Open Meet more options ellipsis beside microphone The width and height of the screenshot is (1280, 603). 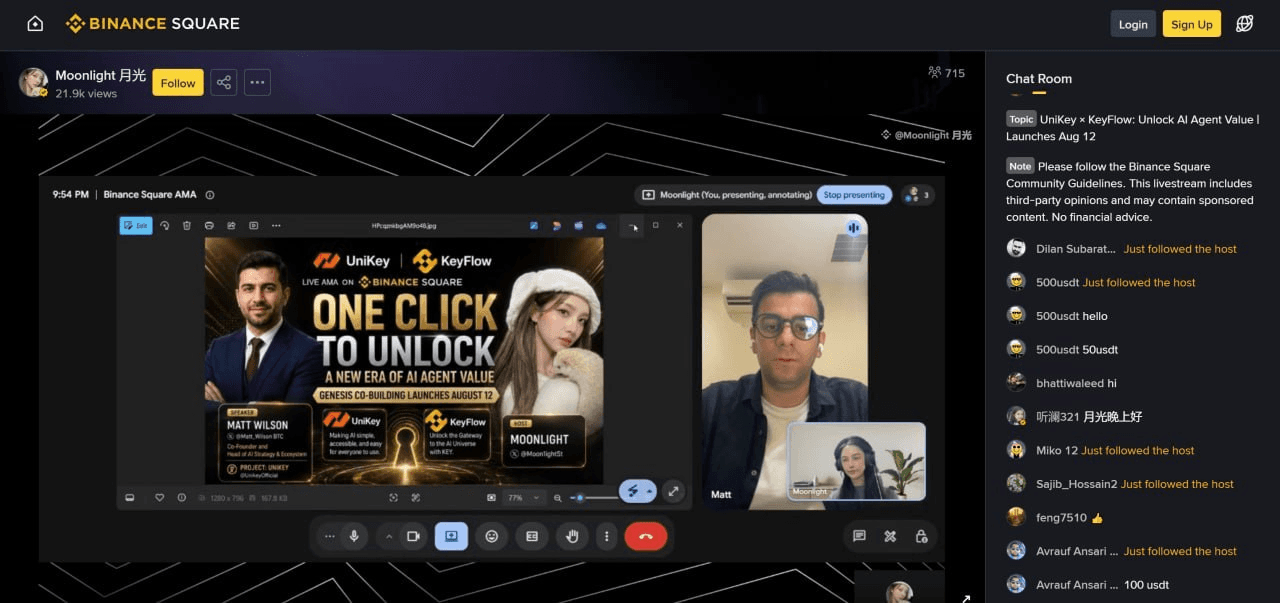tap(330, 537)
